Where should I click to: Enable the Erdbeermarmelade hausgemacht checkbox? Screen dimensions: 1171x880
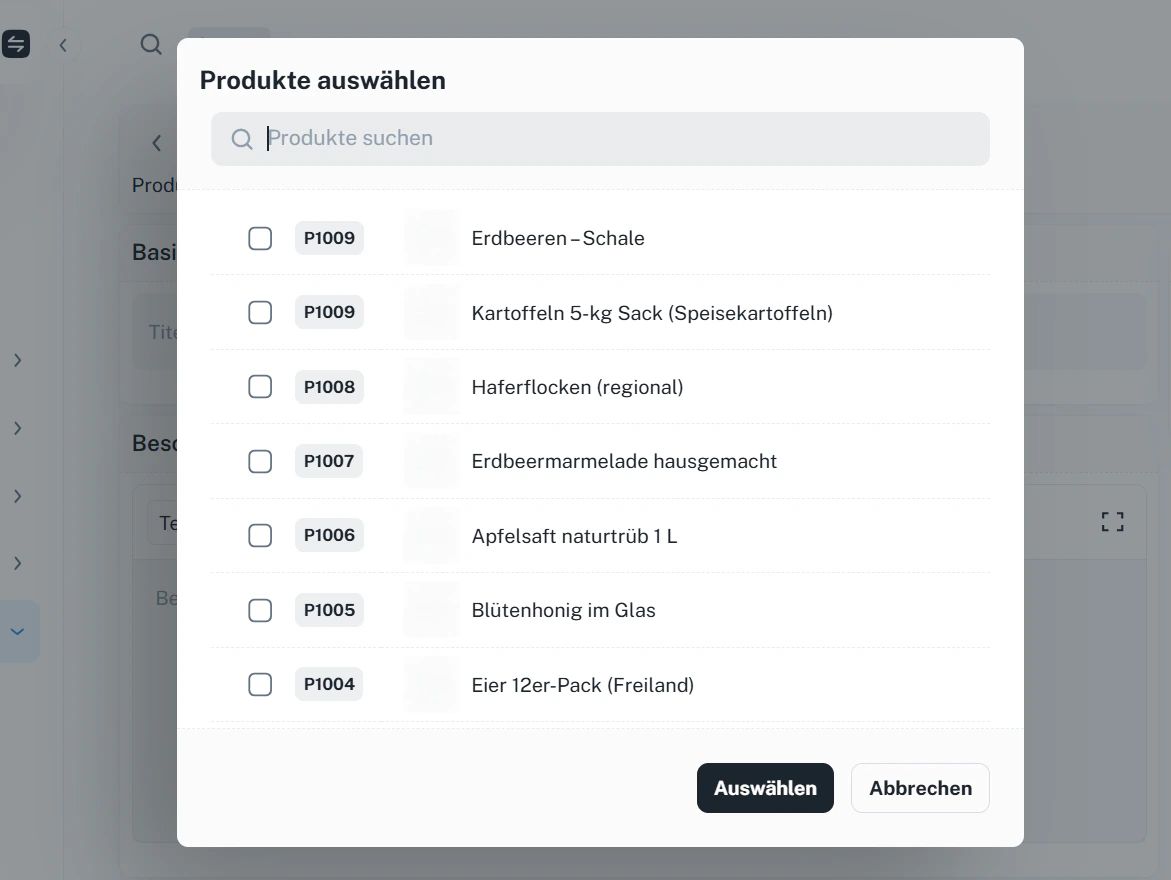click(x=260, y=461)
